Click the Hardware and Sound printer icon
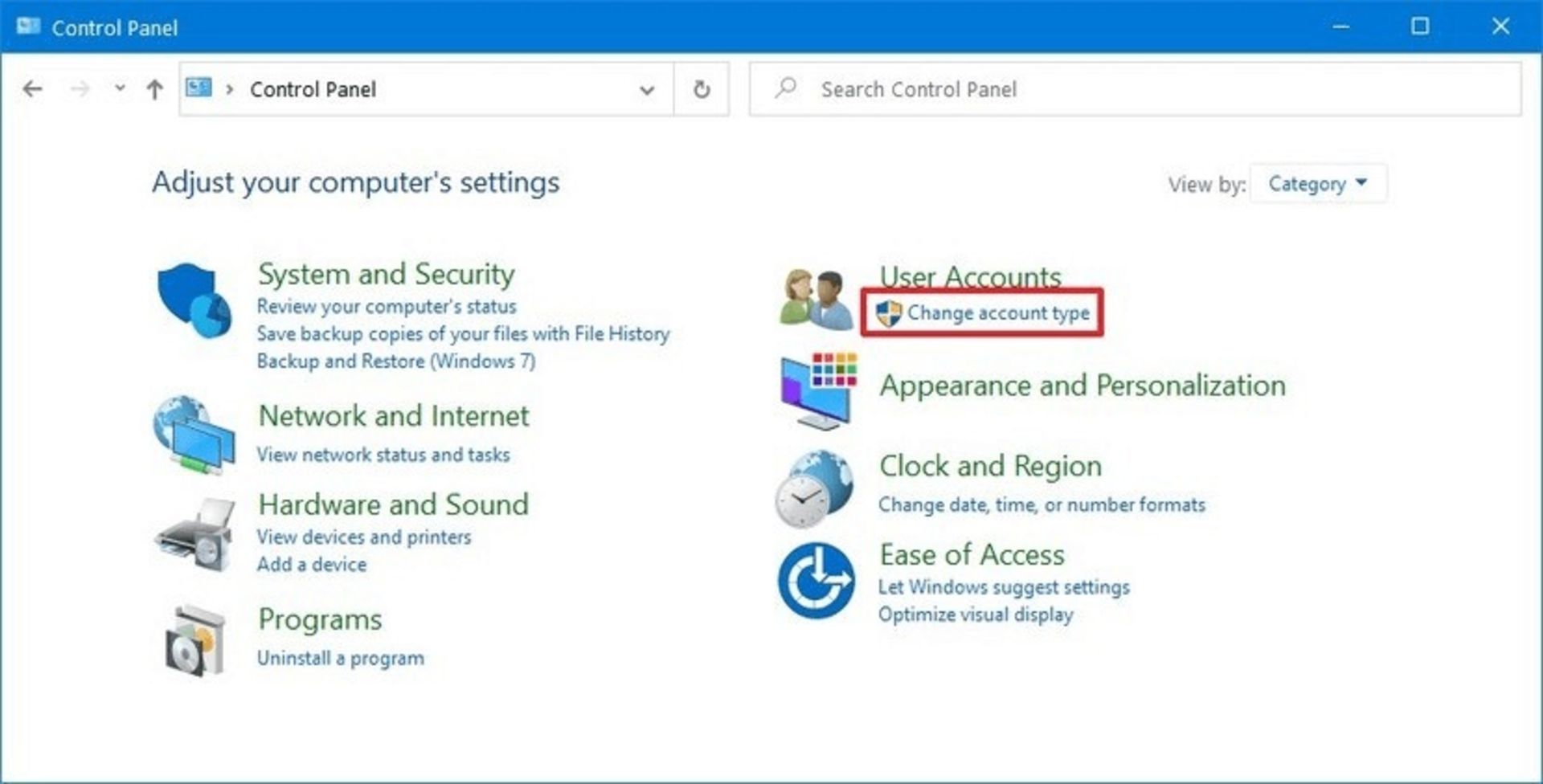The width and height of the screenshot is (1543, 784). [194, 534]
